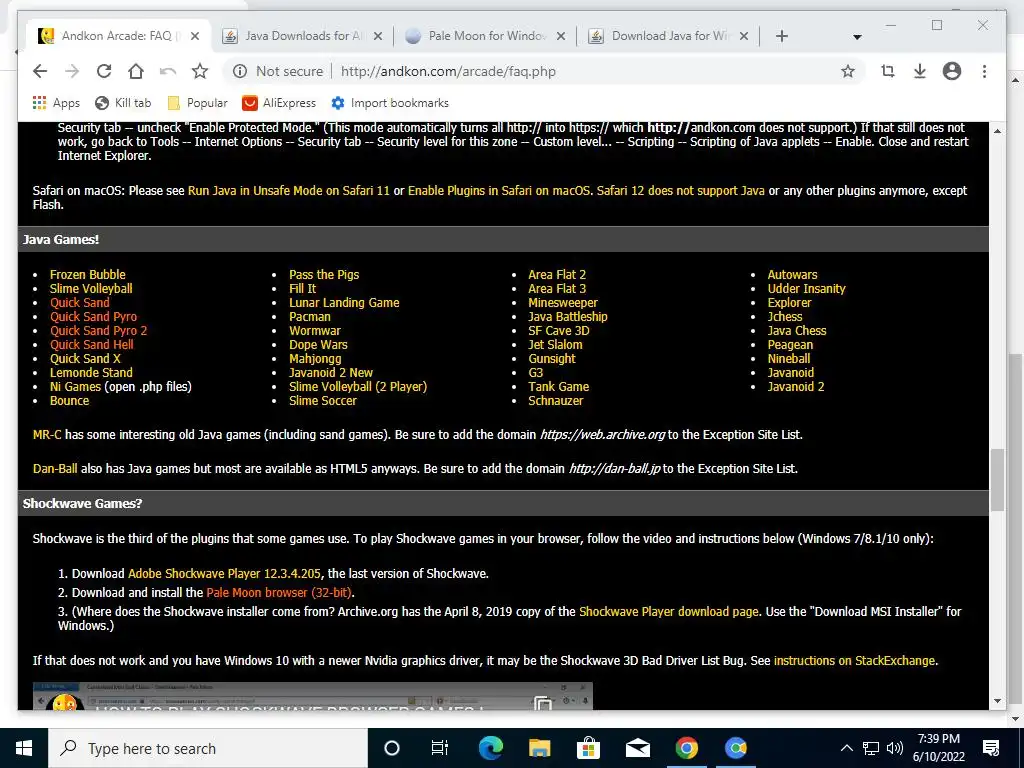This screenshot has width=1024, height=768.
Task: Open instructions on StackExchange link
Action: point(854,660)
